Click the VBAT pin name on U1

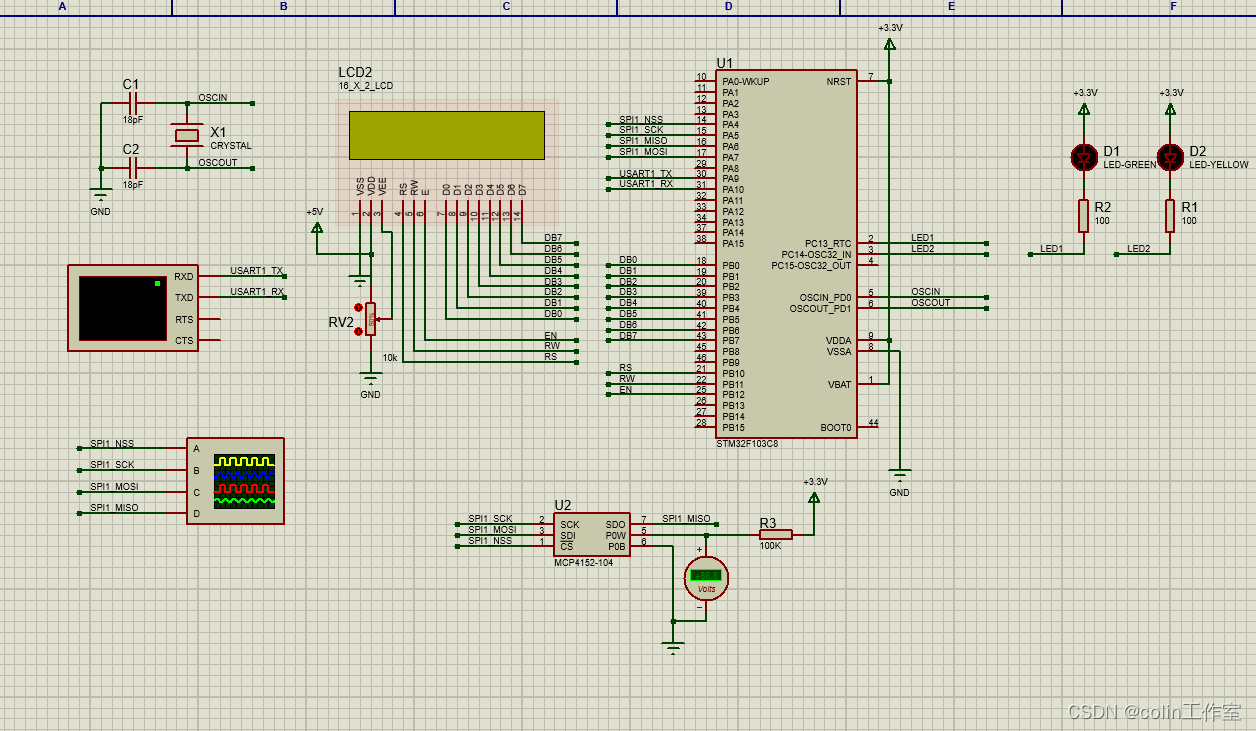(x=840, y=384)
